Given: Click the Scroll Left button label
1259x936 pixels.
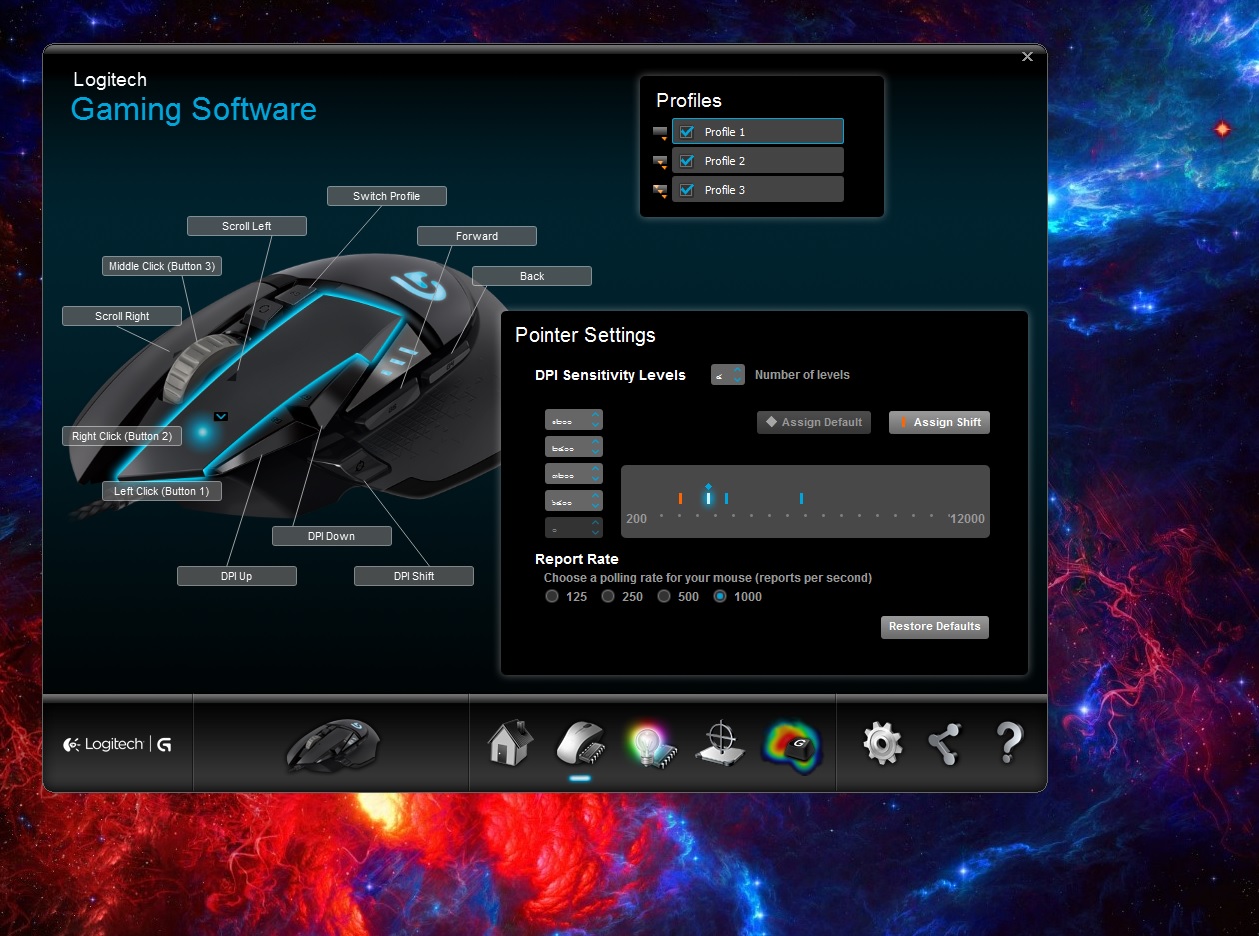Looking at the screenshot, I should tap(247, 226).
